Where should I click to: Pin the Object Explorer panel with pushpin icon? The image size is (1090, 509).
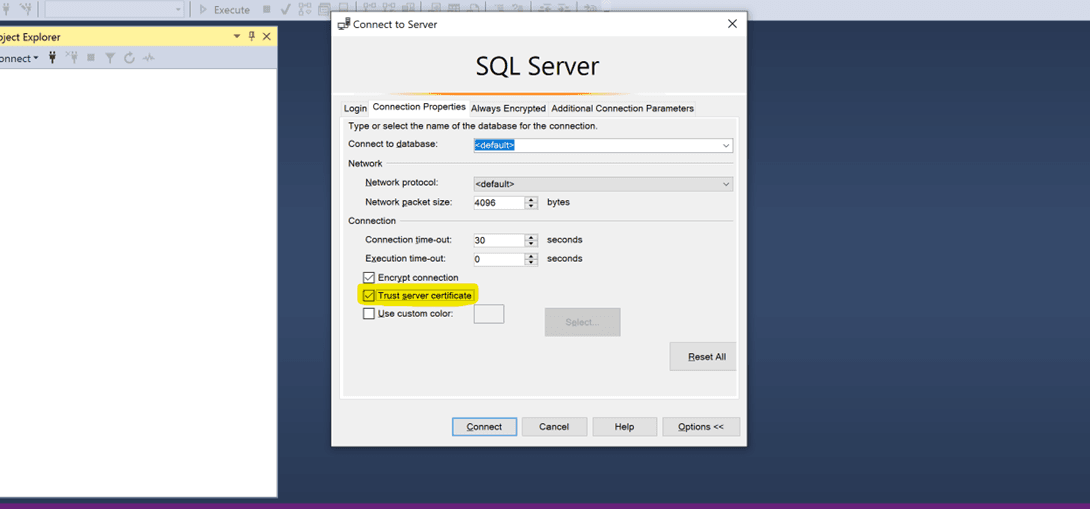[x=252, y=37]
